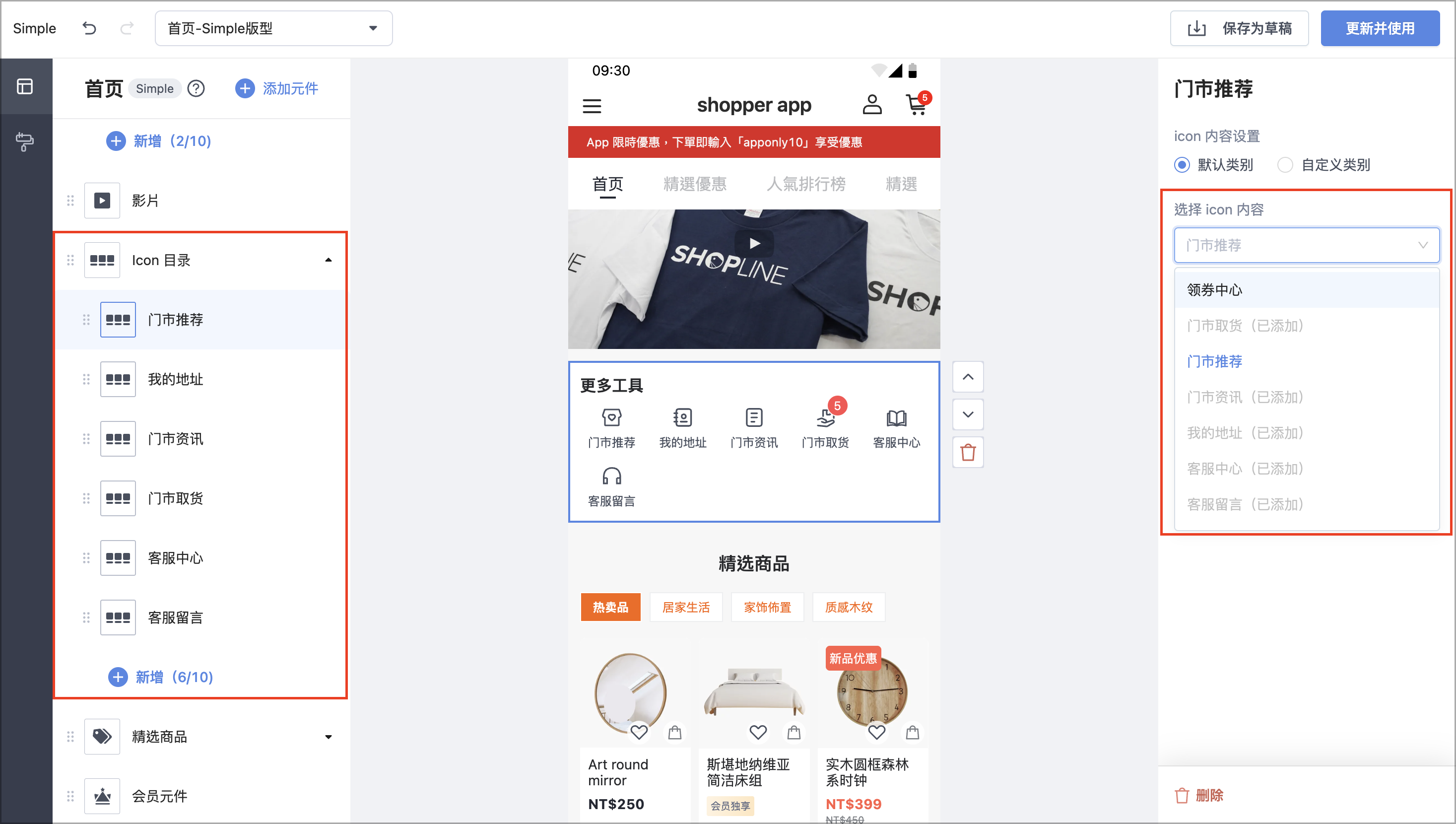Open the 首页-Simple版型 page dropdown
The height and width of the screenshot is (824, 1456).
[273, 28]
